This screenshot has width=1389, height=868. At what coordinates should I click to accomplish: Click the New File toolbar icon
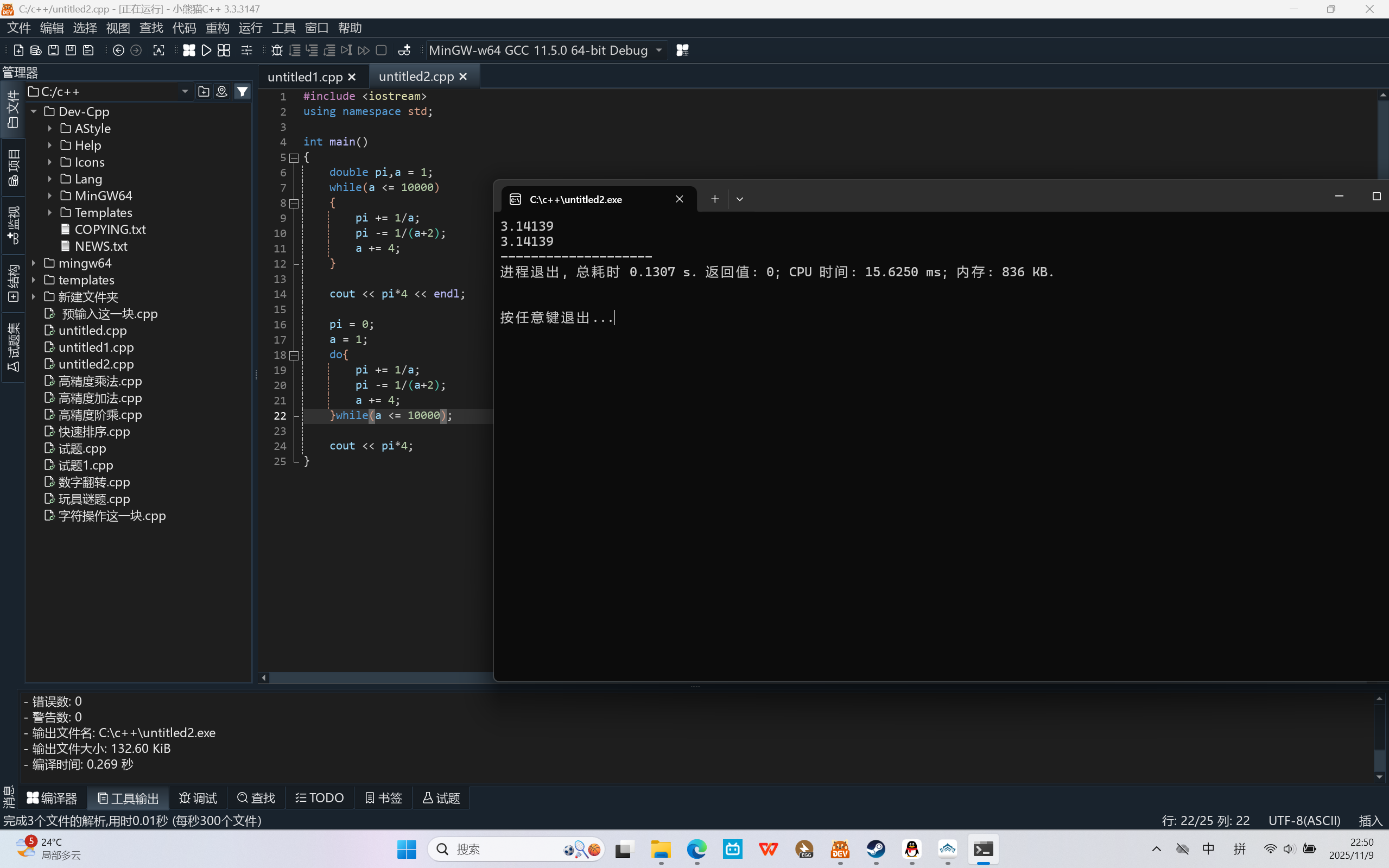18,50
